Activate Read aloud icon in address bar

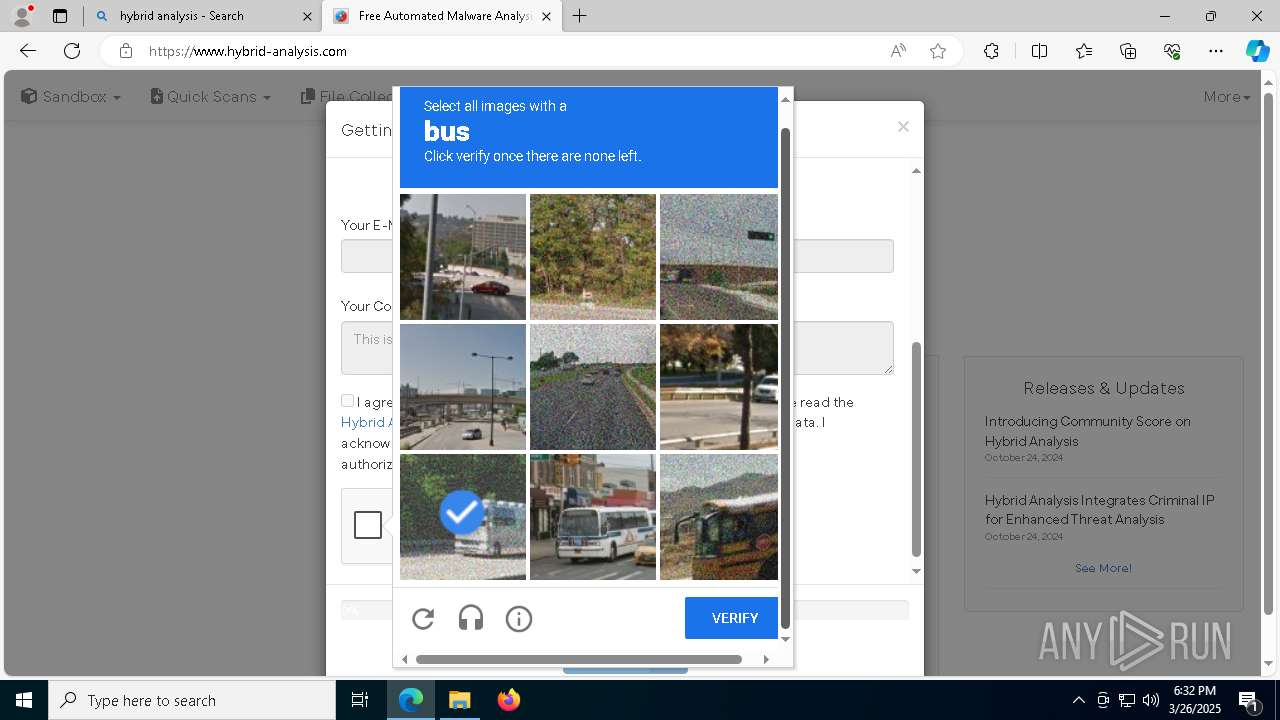[x=898, y=51]
